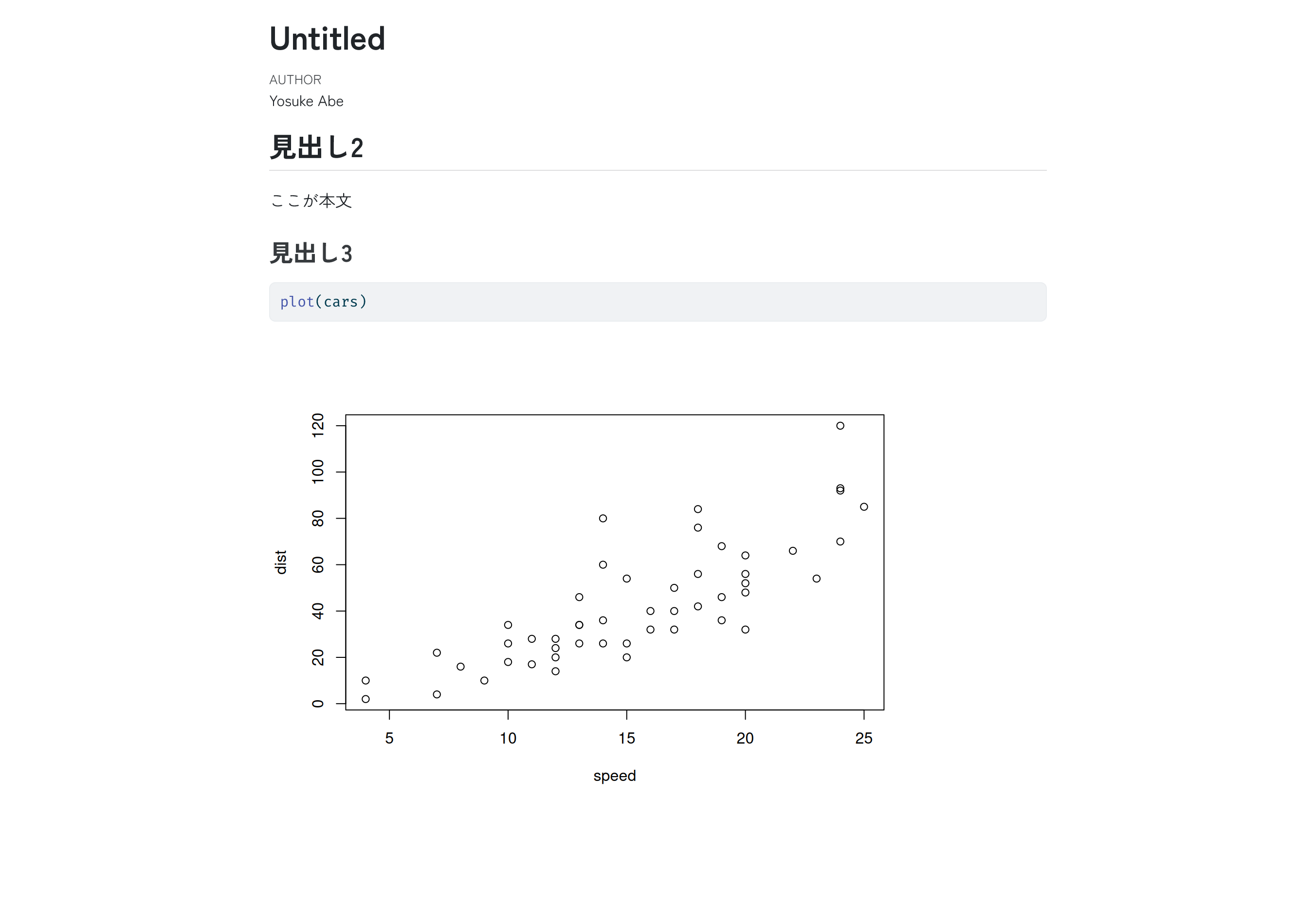Click the y-axis tick label 60
The width and height of the screenshot is (1316, 906).
[x=318, y=565]
